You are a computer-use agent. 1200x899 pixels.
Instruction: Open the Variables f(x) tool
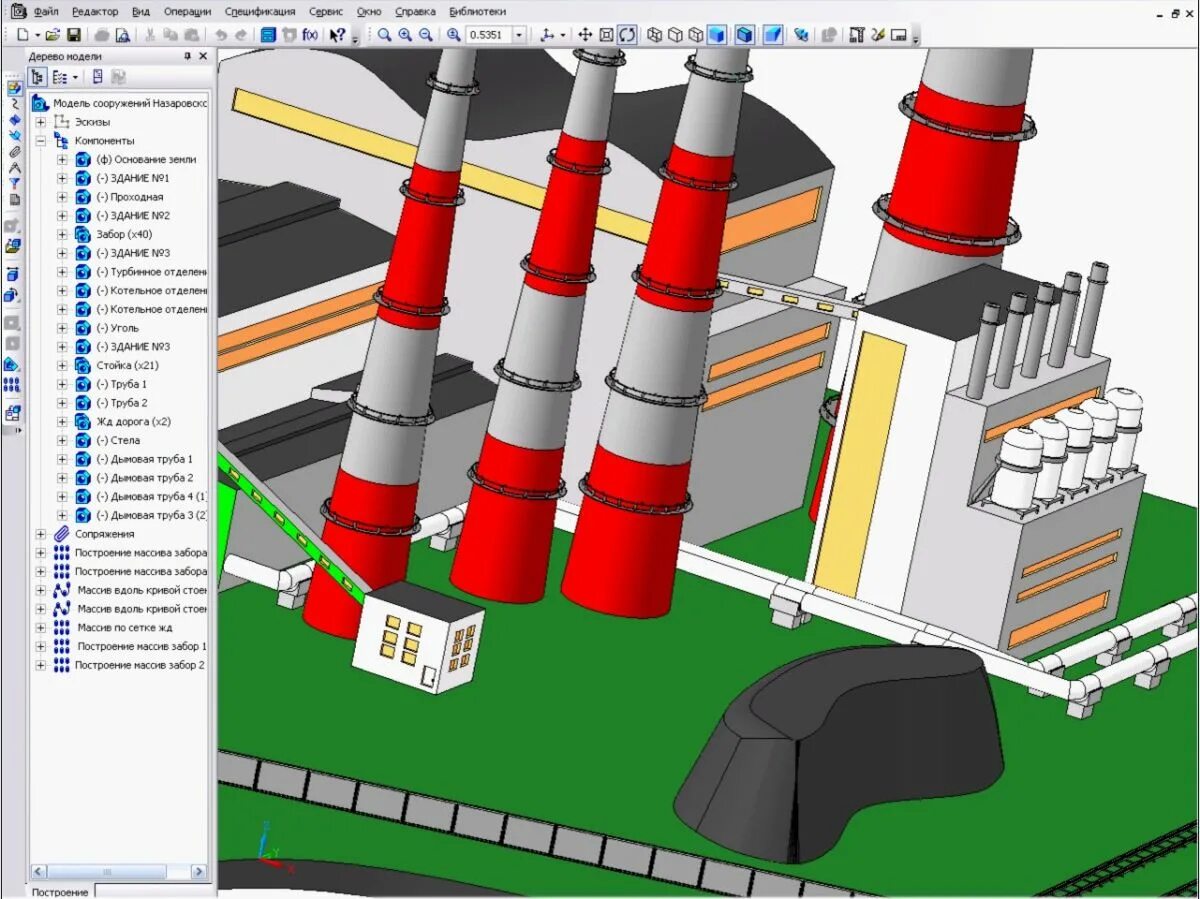click(311, 35)
